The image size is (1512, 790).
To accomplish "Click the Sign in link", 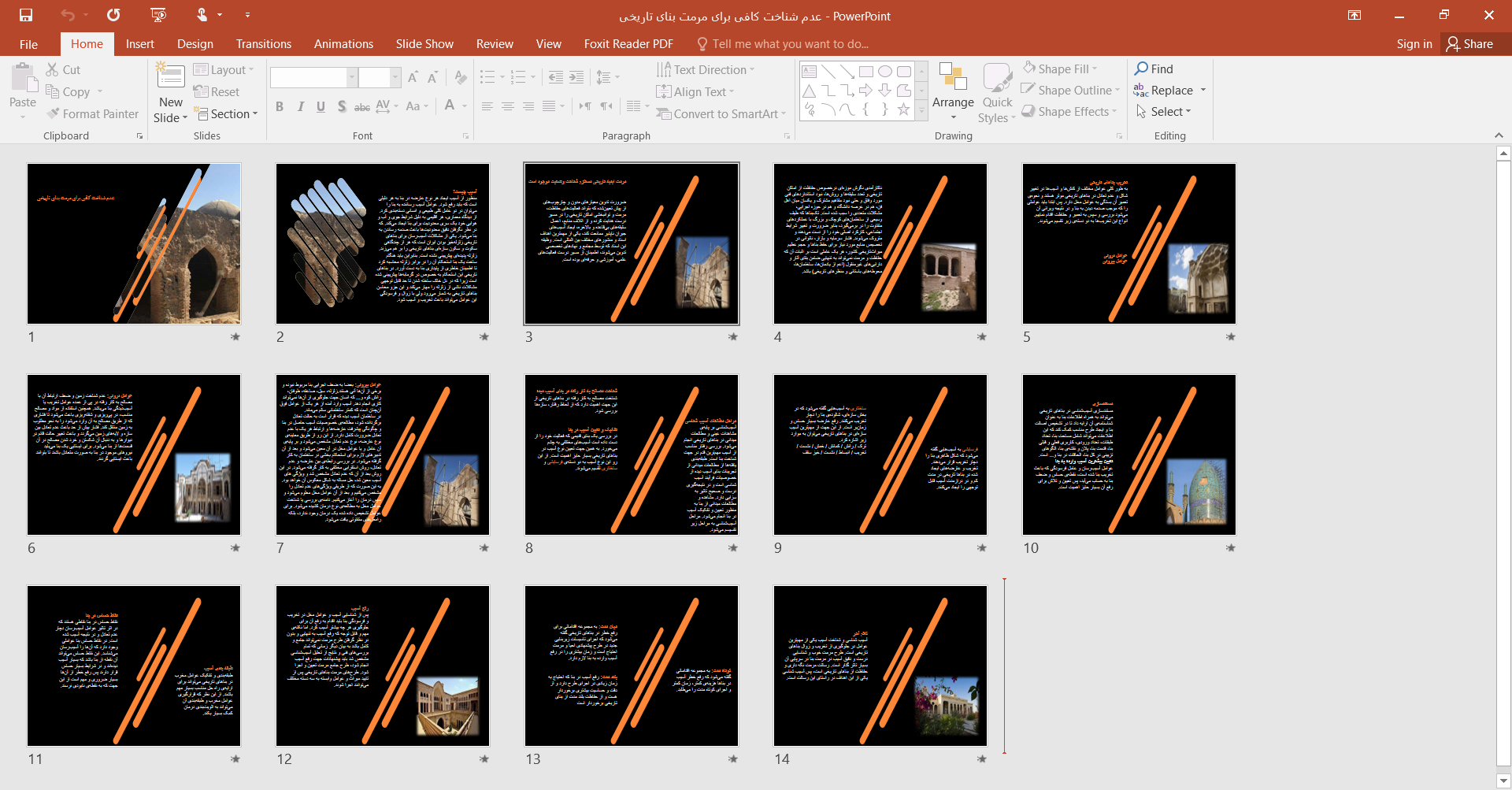I will point(1414,44).
